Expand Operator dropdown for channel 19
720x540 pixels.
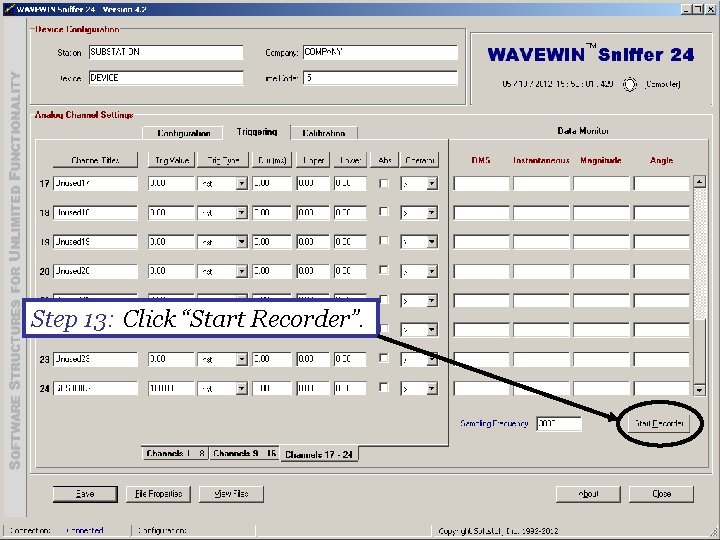tap(432, 242)
